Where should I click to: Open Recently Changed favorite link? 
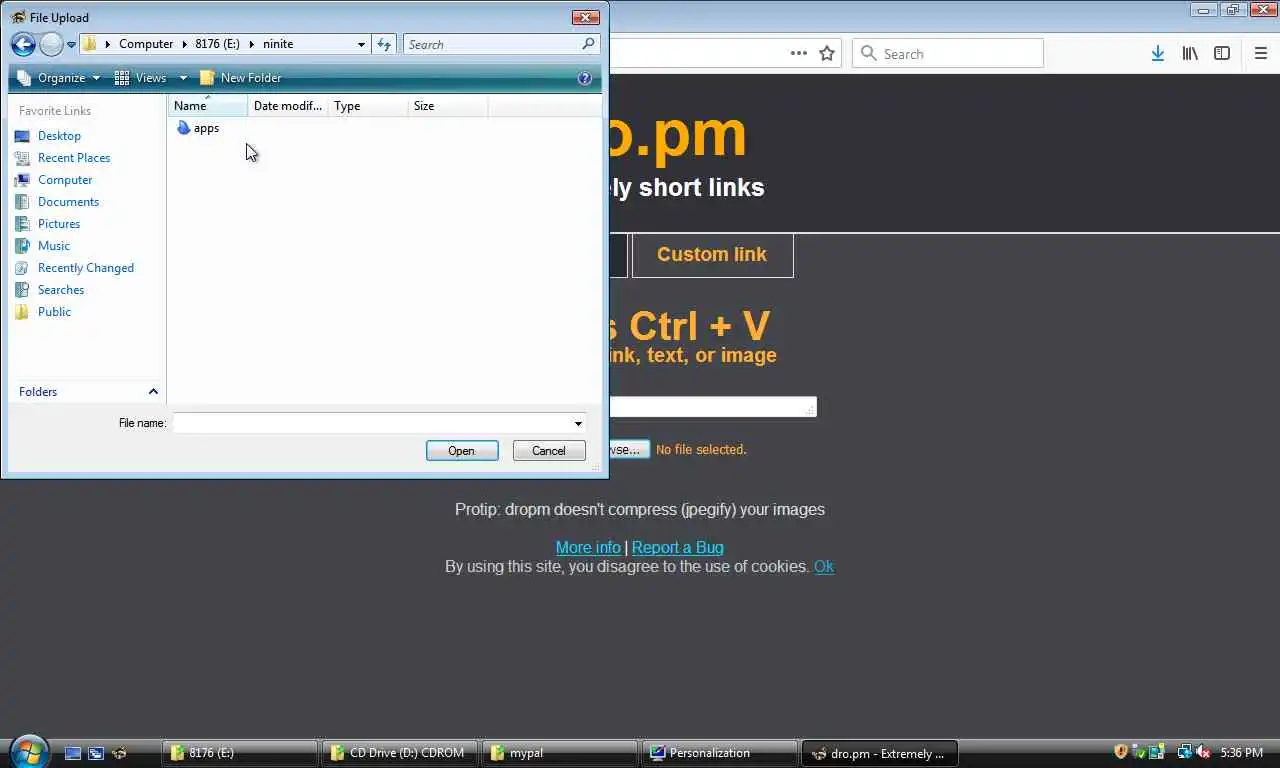tap(85, 268)
